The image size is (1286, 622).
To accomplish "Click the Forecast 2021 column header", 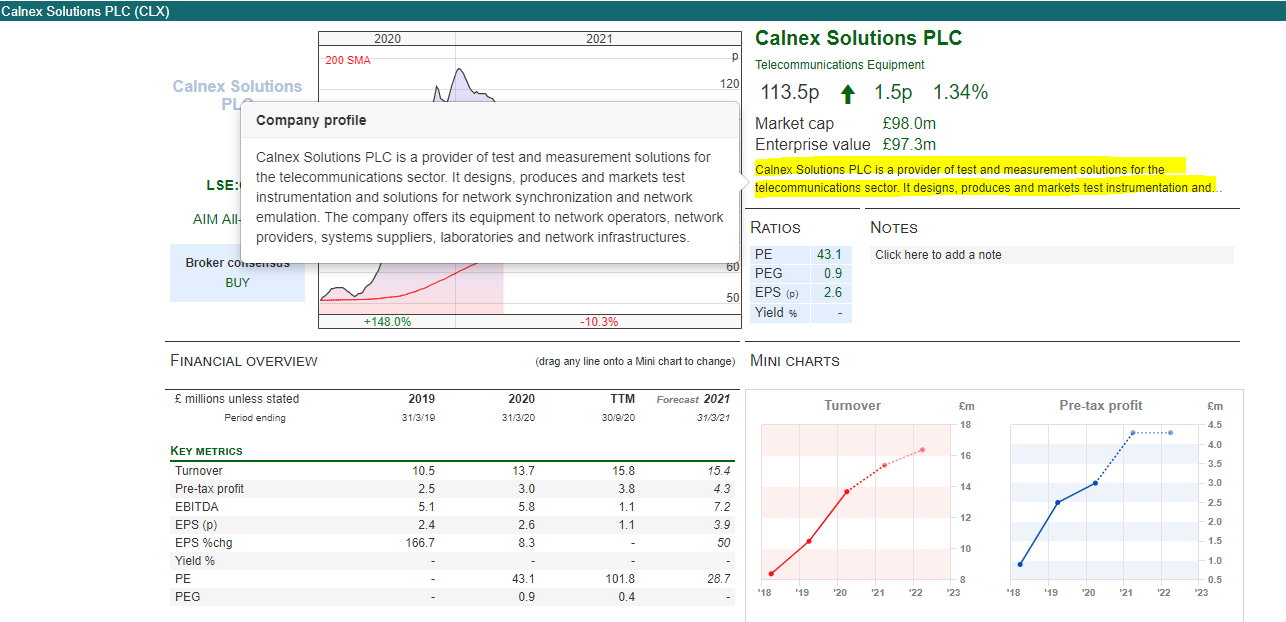I will 693,399.
